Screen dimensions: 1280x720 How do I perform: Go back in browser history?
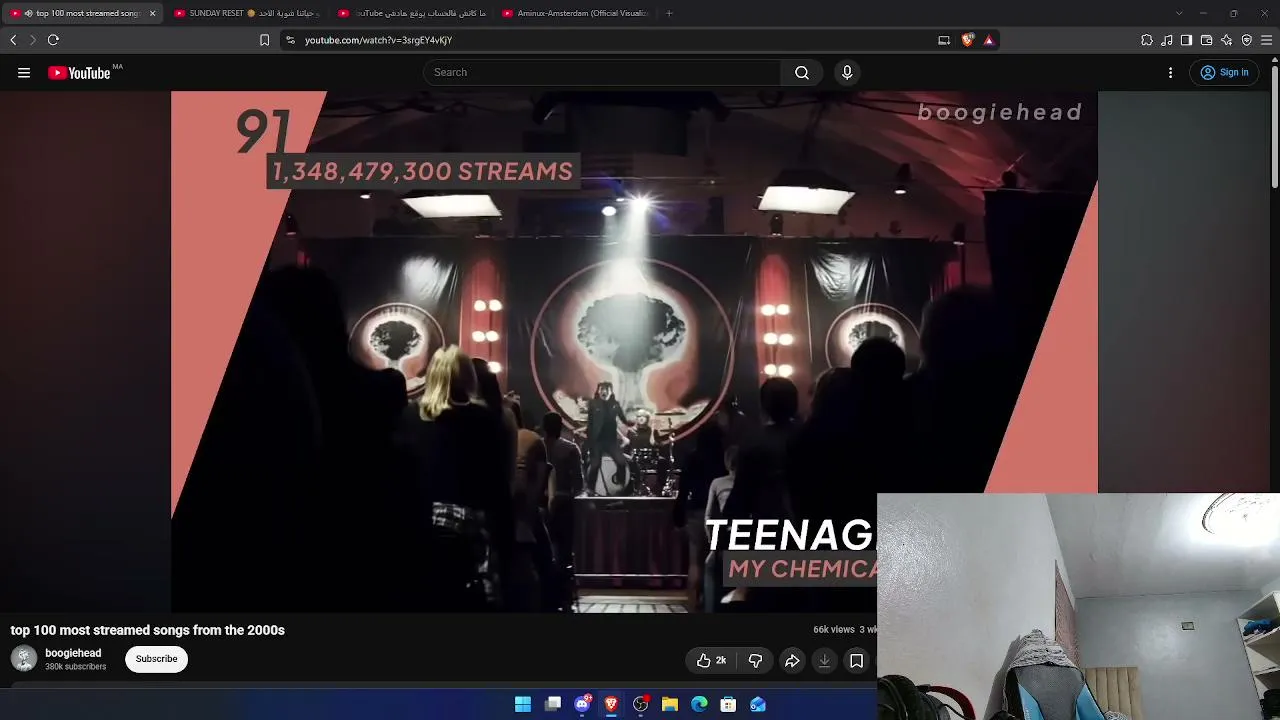coord(13,40)
